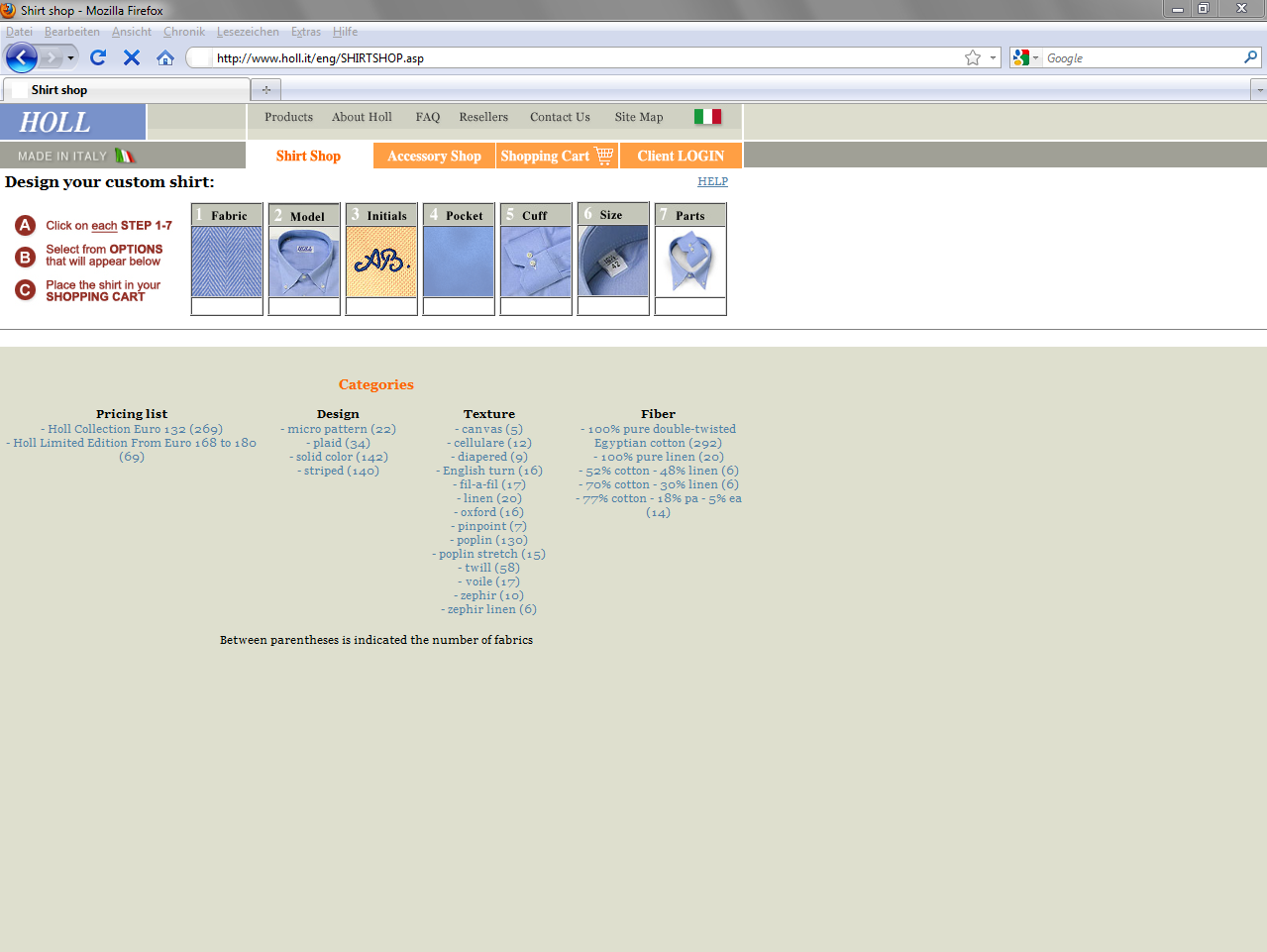The height and width of the screenshot is (952, 1267).
Task: Select 100% pure double-twisted Egyptian cotton fiber
Action: point(658,436)
